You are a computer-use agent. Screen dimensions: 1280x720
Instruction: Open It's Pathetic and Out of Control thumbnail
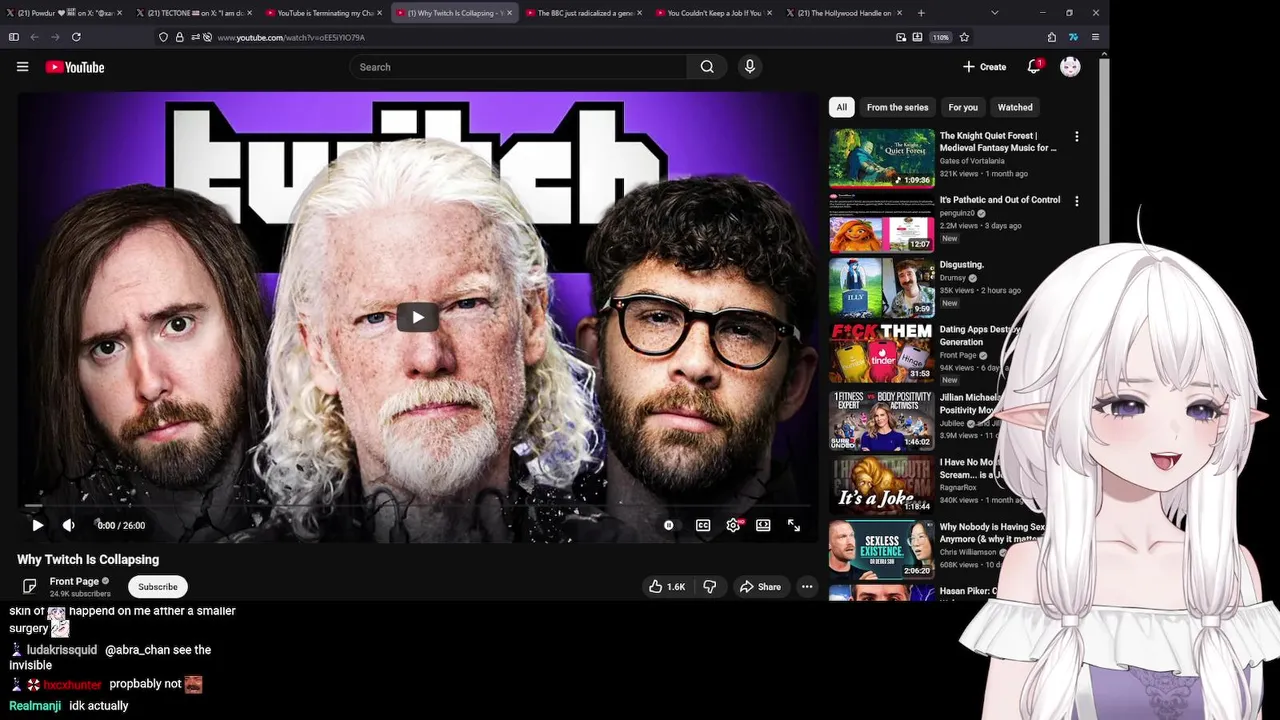point(881,222)
